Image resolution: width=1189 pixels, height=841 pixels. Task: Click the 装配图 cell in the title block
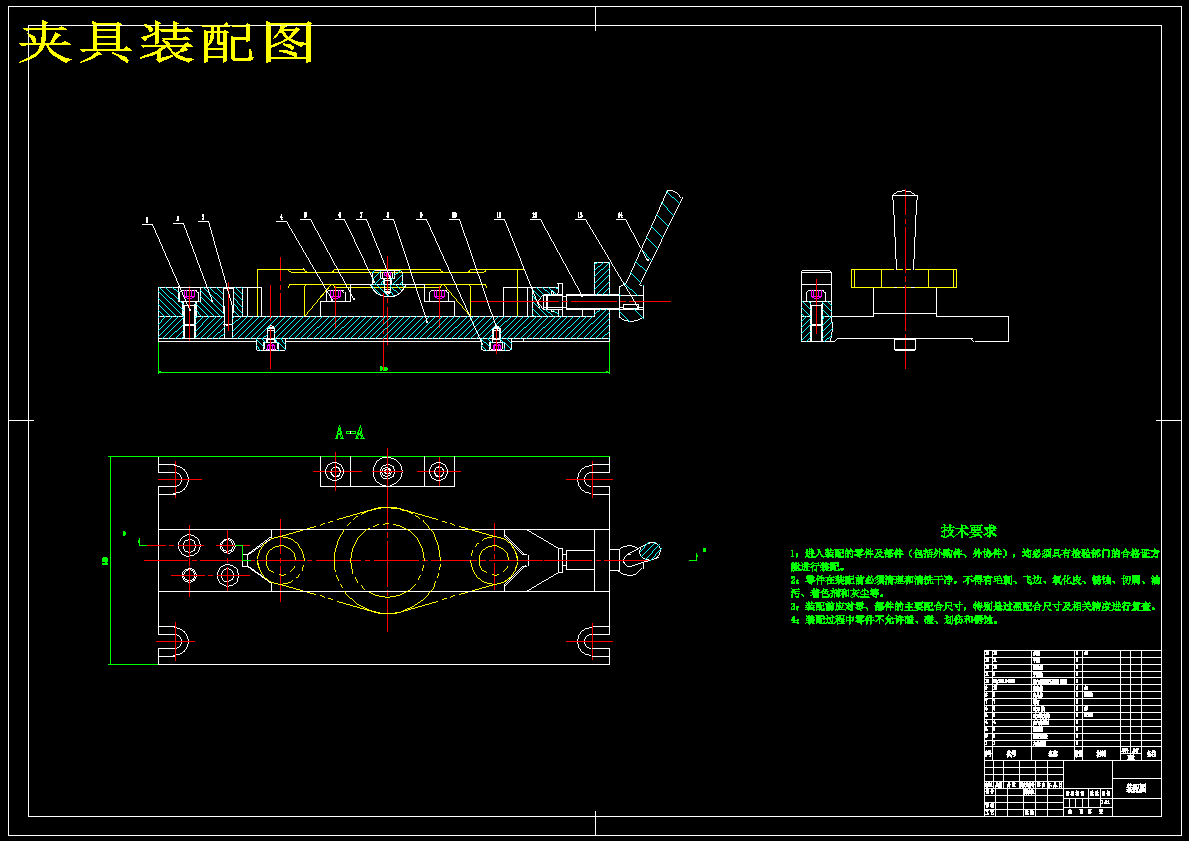point(1136,789)
